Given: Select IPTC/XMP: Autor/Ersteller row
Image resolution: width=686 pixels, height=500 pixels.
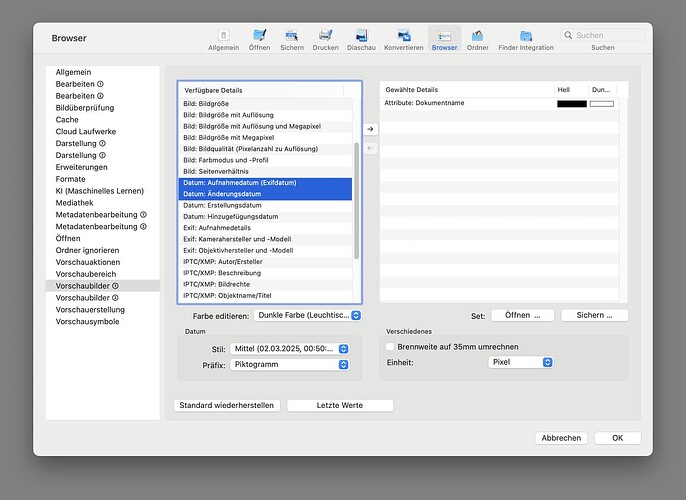Looking at the screenshot, I should coord(265,262).
